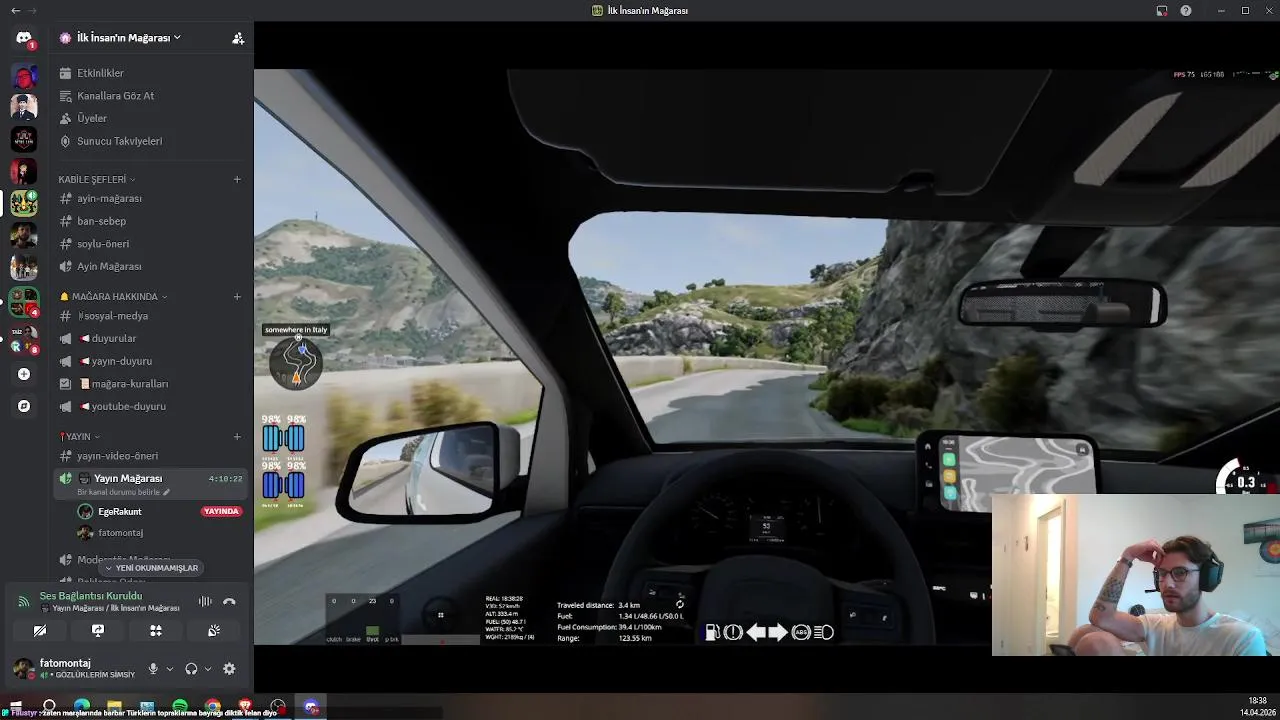Image resolution: width=1280 pixels, height=720 pixels.
Task: Open Sunucu Takviyeleri boosts item
Action: pos(152,141)
